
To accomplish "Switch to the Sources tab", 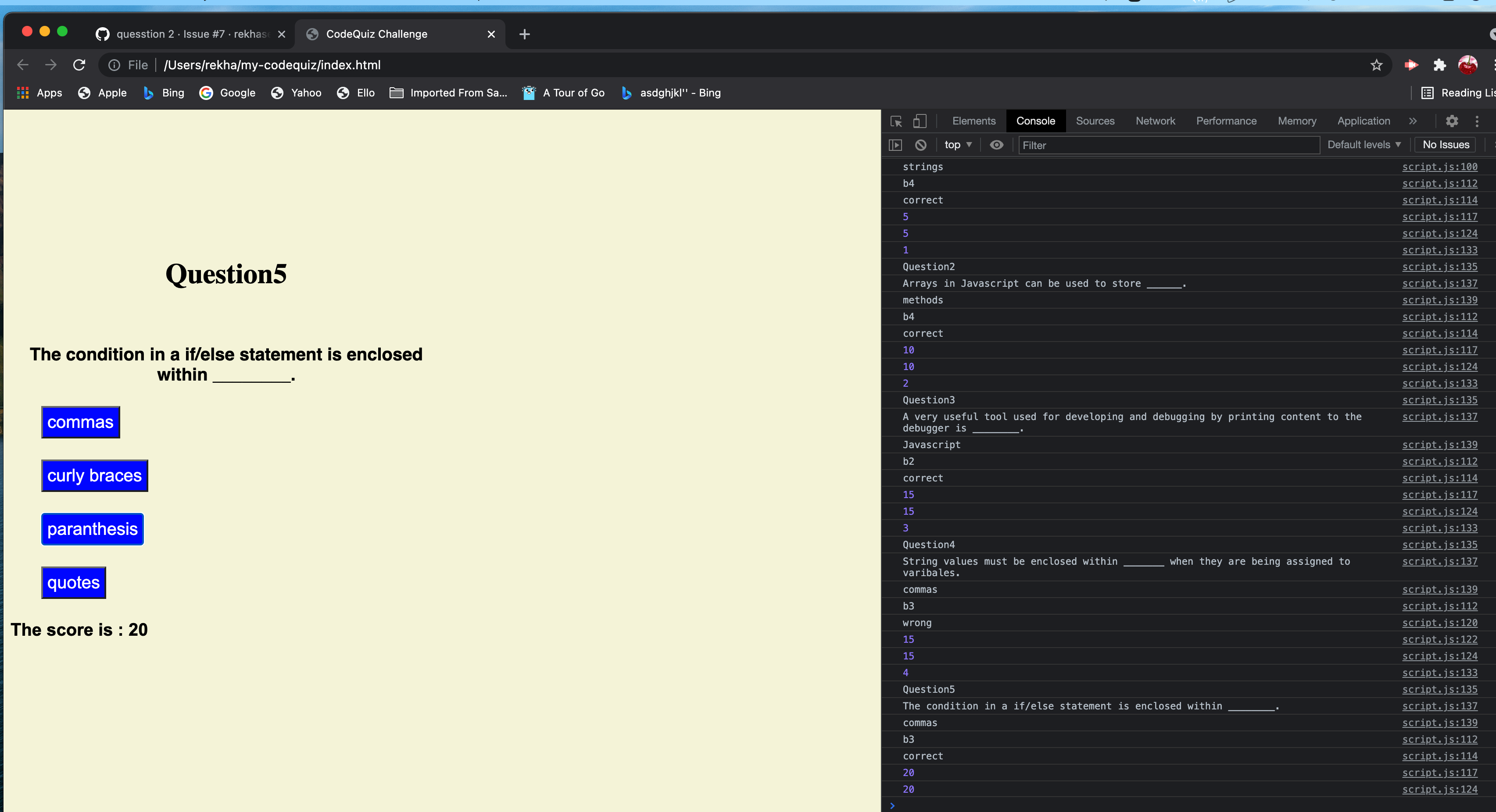I will pyautogui.click(x=1095, y=121).
